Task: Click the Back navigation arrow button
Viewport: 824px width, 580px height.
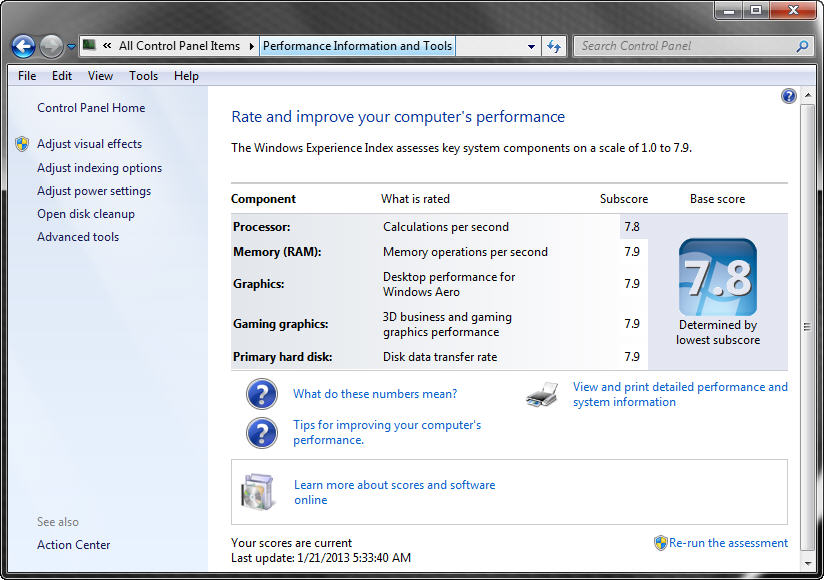Action: [24, 47]
